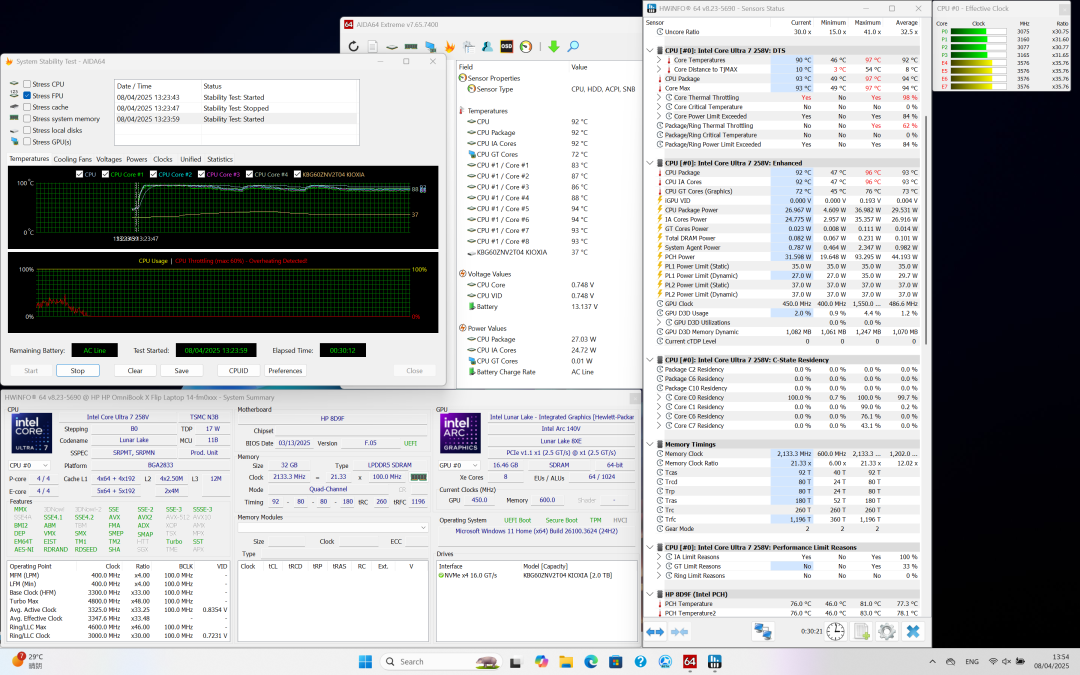Click the volume icon in system tray

click(1006, 662)
